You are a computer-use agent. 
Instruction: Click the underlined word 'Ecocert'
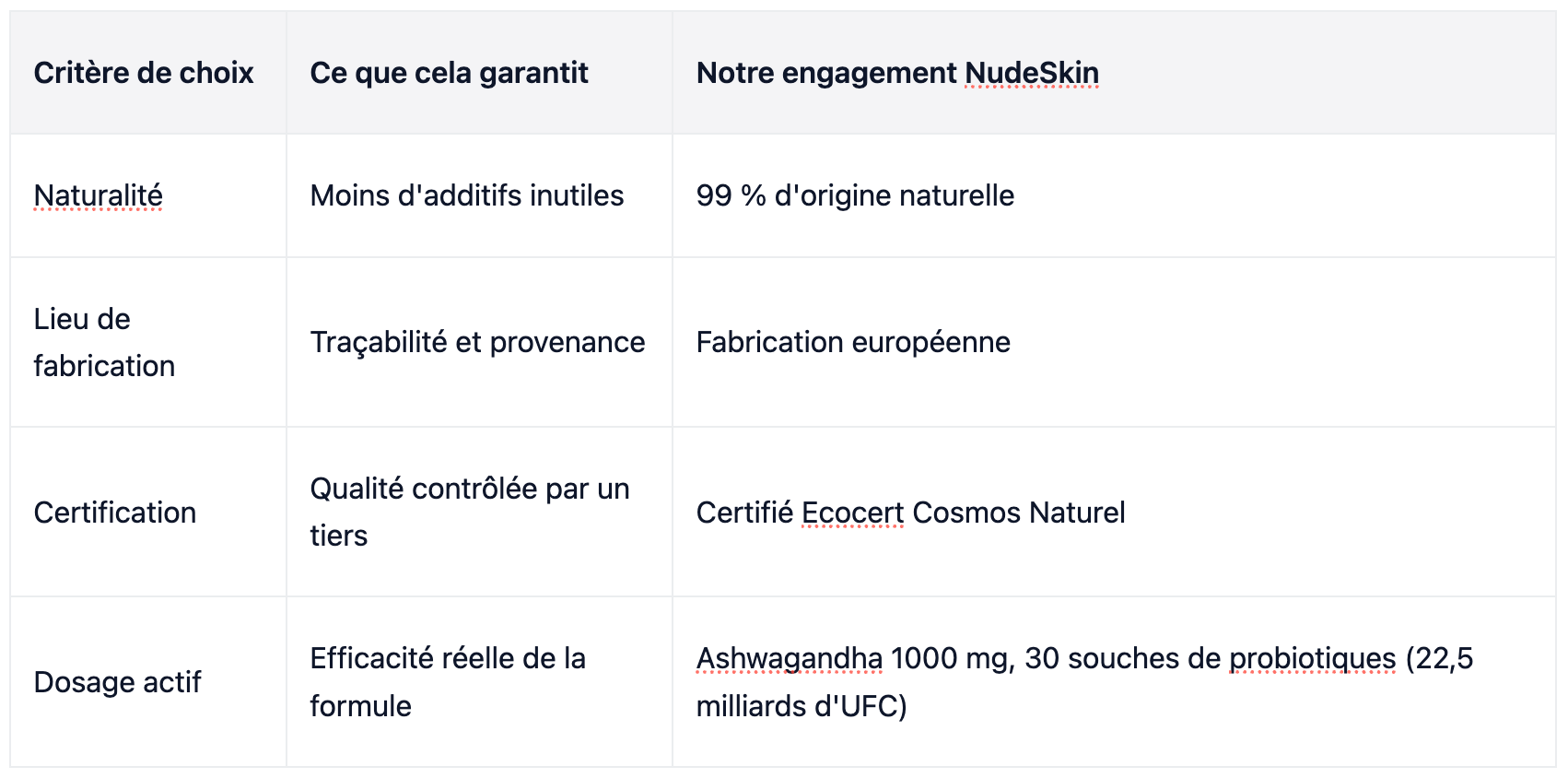coord(853,513)
